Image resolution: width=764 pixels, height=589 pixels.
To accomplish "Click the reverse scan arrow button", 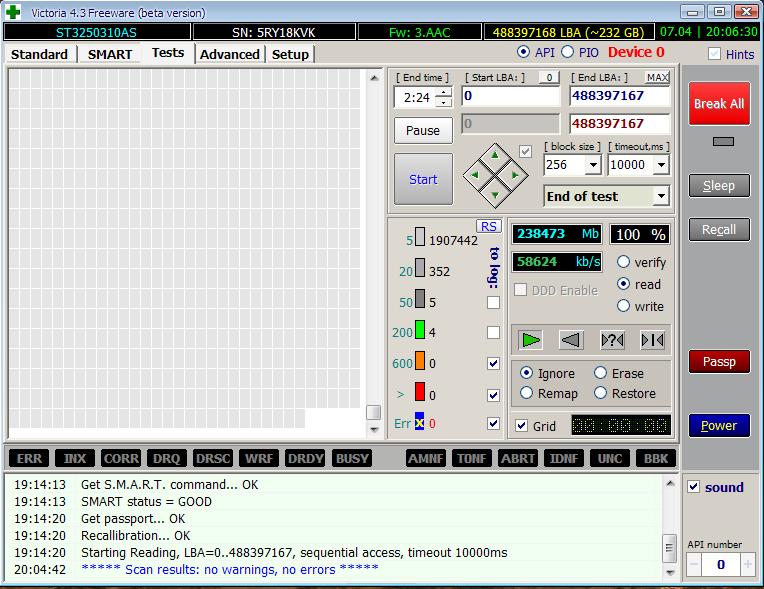I will [570, 340].
